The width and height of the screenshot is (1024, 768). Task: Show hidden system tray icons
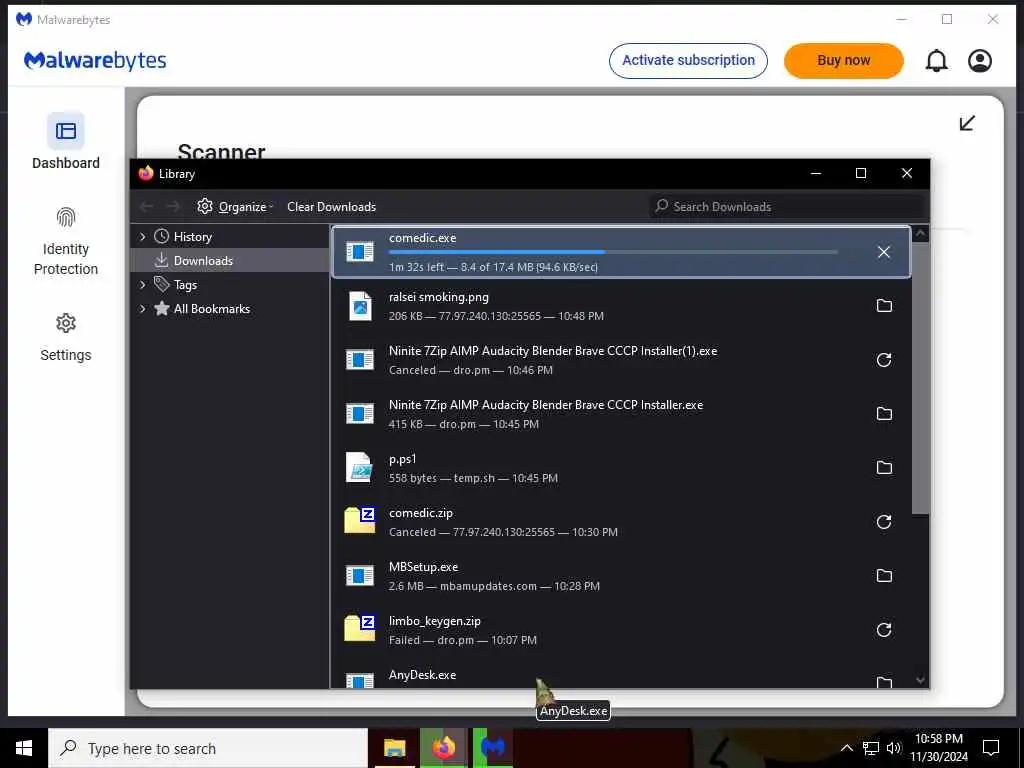pyautogui.click(x=846, y=748)
